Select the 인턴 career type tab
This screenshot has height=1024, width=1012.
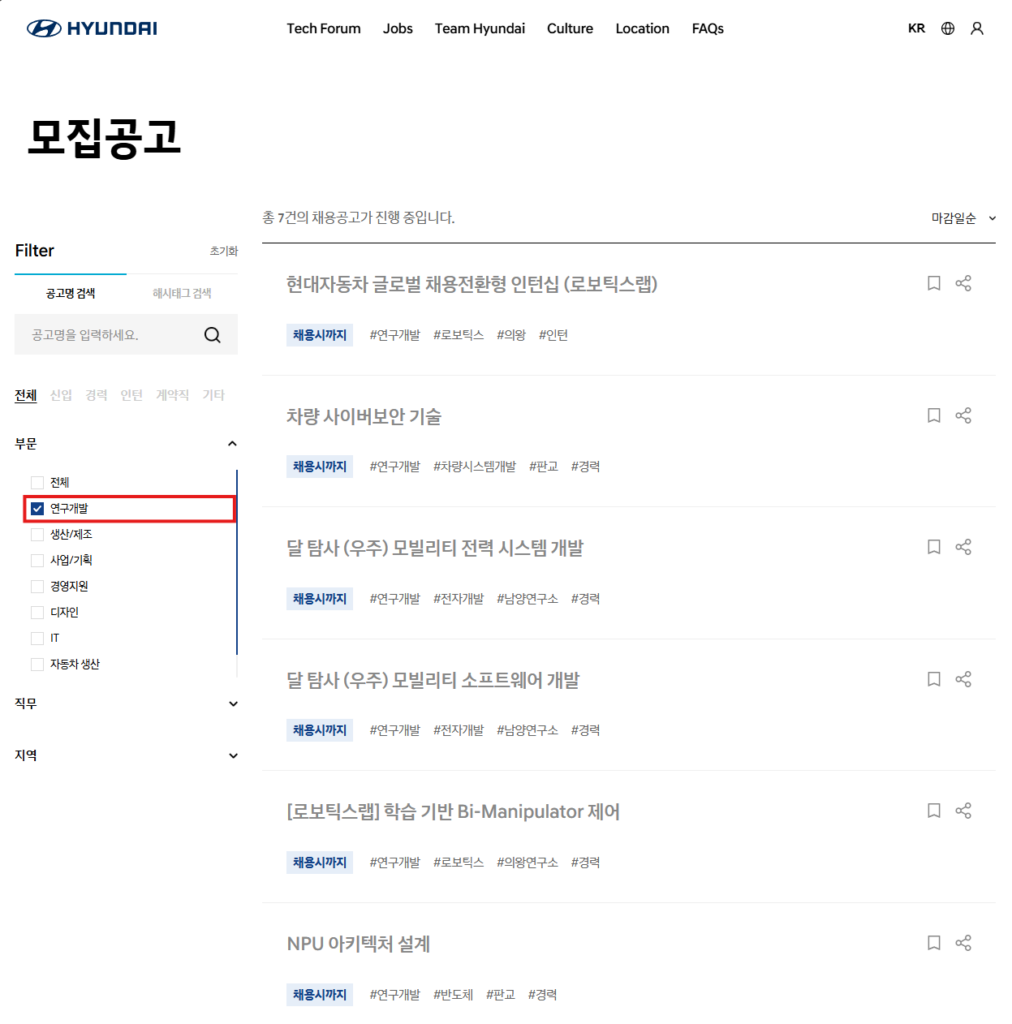pyautogui.click(x=131, y=395)
